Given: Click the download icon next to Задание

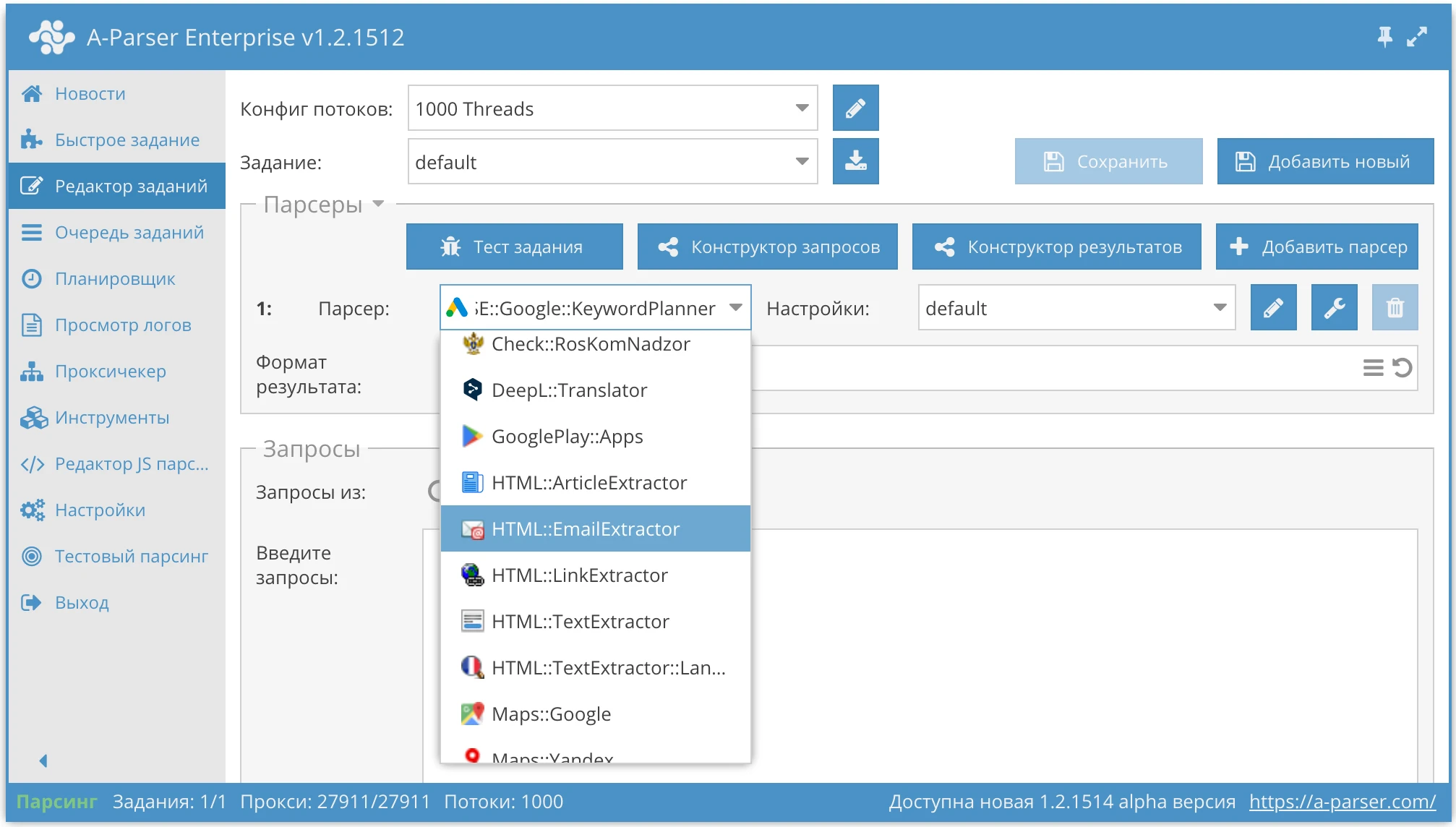Looking at the screenshot, I should (x=855, y=161).
